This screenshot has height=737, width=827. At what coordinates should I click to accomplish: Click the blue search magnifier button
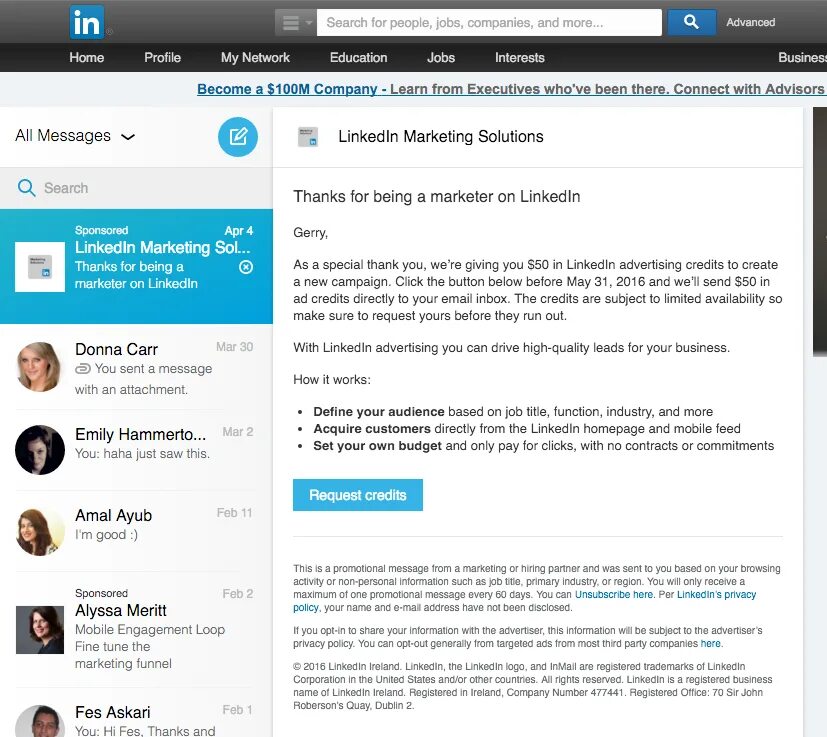[x=691, y=22]
